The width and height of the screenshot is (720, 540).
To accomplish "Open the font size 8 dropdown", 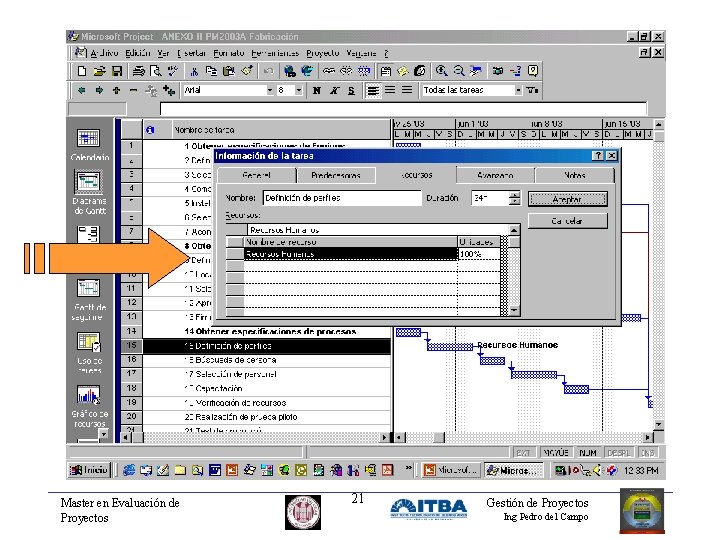I will click(298, 90).
